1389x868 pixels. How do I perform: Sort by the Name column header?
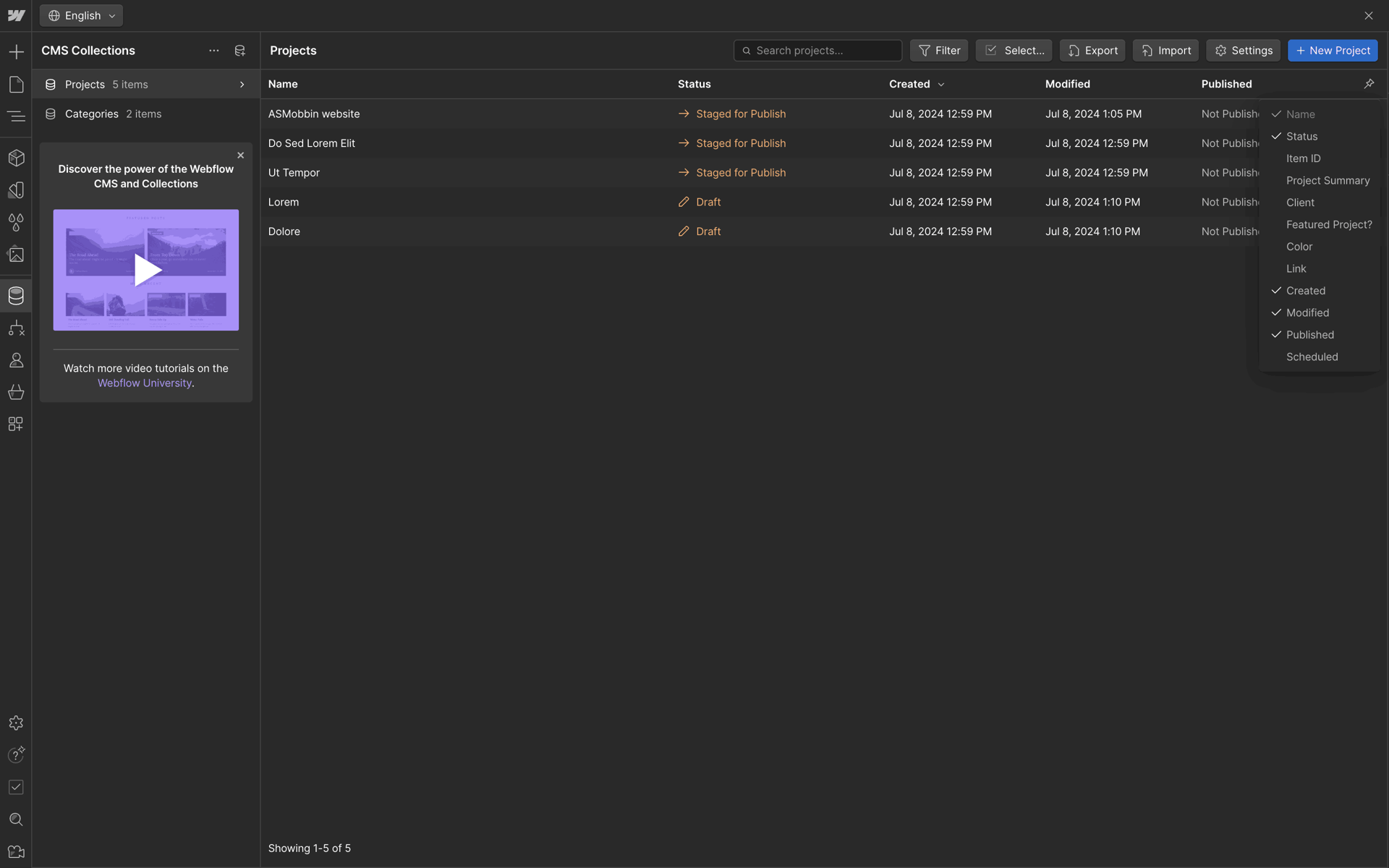tap(283, 84)
